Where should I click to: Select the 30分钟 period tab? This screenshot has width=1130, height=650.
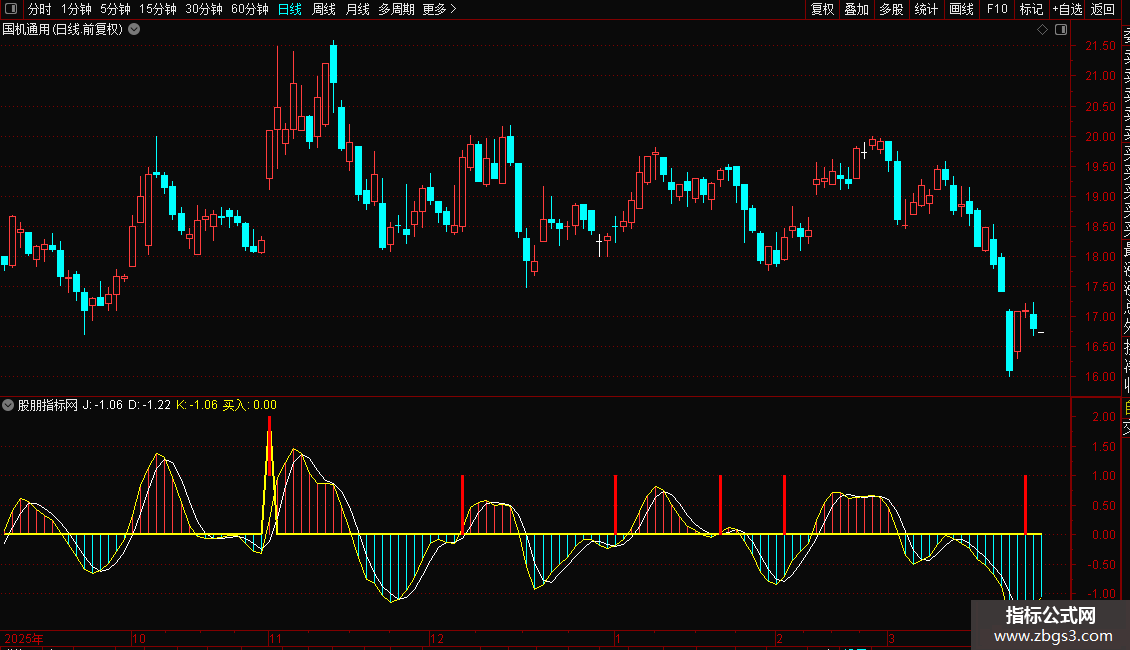[x=204, y=9]
